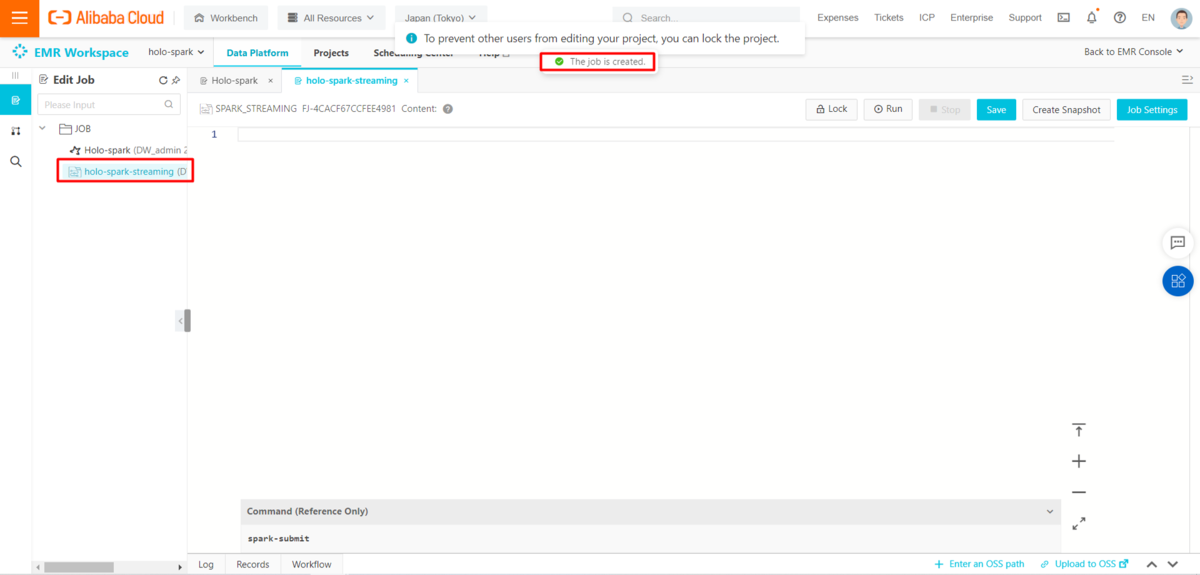Click the Workbench button
The height and width of the screenshot is (575, 1200).
coord(226,18)
